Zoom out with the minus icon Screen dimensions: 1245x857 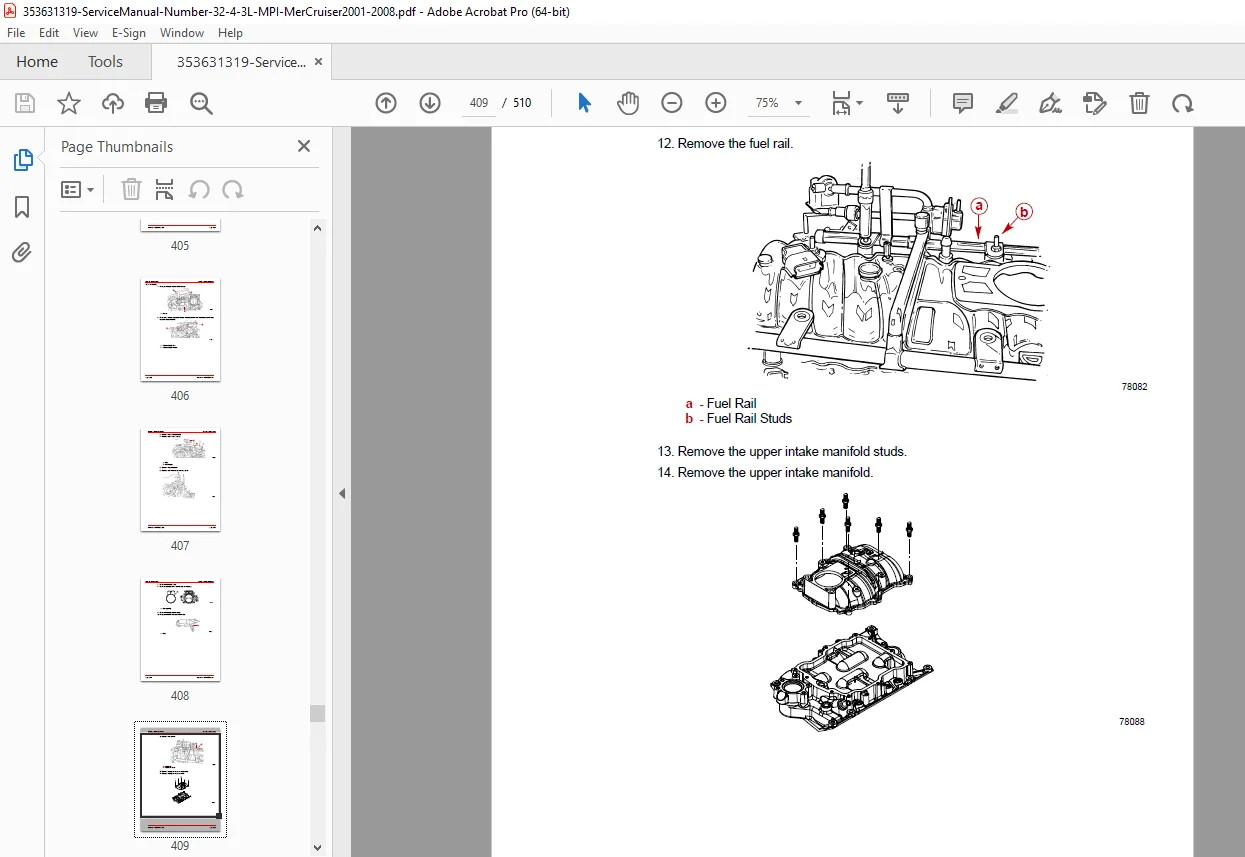click(672, 103)
